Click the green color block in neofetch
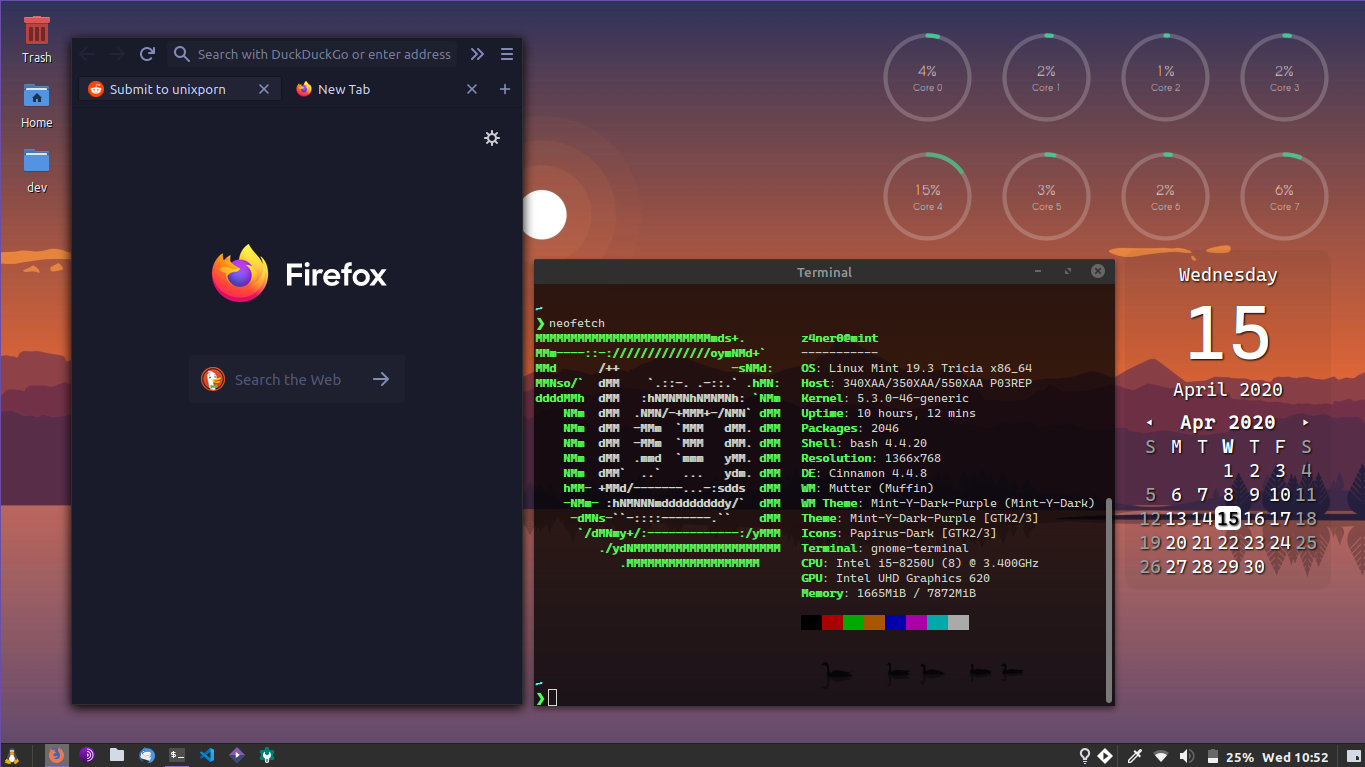This screenshot has height=767, width=1365. [x=853, y=622]
